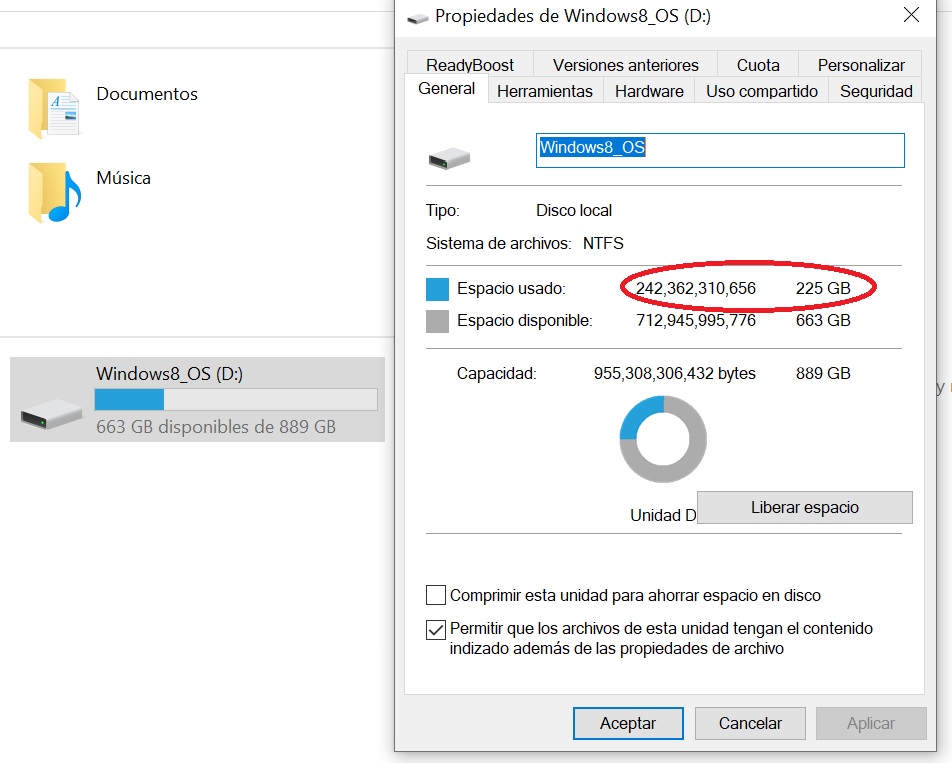Select the Cuota tab
The height and width of the screenshot is (763, 952).
(758, 65)
